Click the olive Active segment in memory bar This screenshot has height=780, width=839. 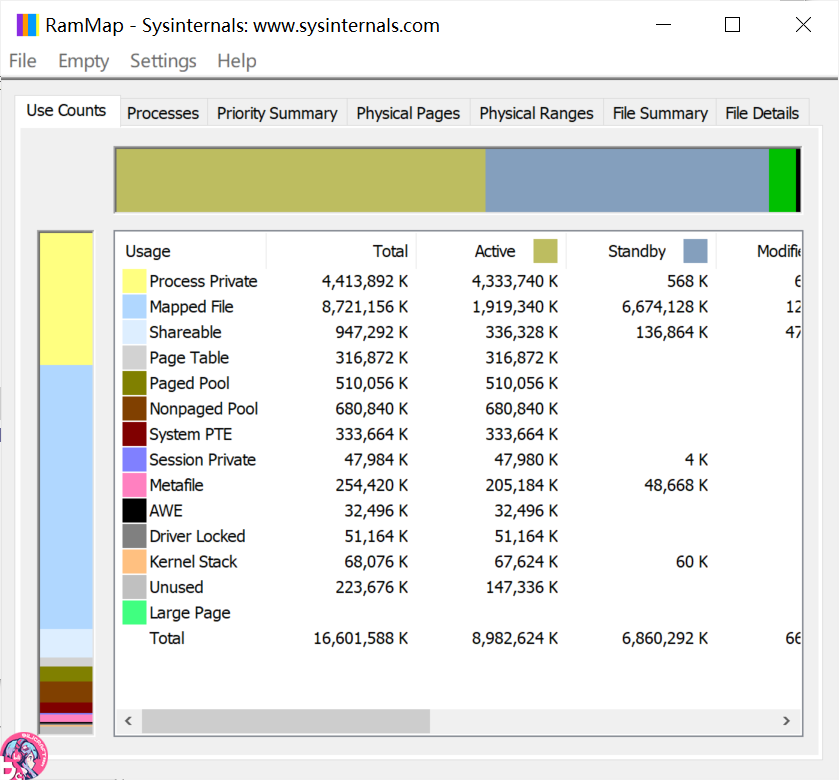pyautogui.click(x=301, y=180)
